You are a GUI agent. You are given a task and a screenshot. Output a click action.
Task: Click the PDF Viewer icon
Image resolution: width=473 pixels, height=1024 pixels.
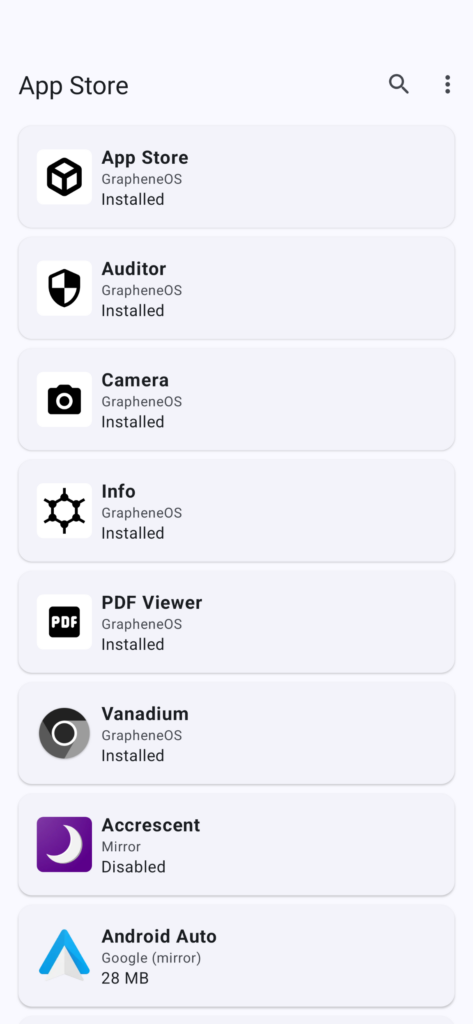click(x=64, y=622)
